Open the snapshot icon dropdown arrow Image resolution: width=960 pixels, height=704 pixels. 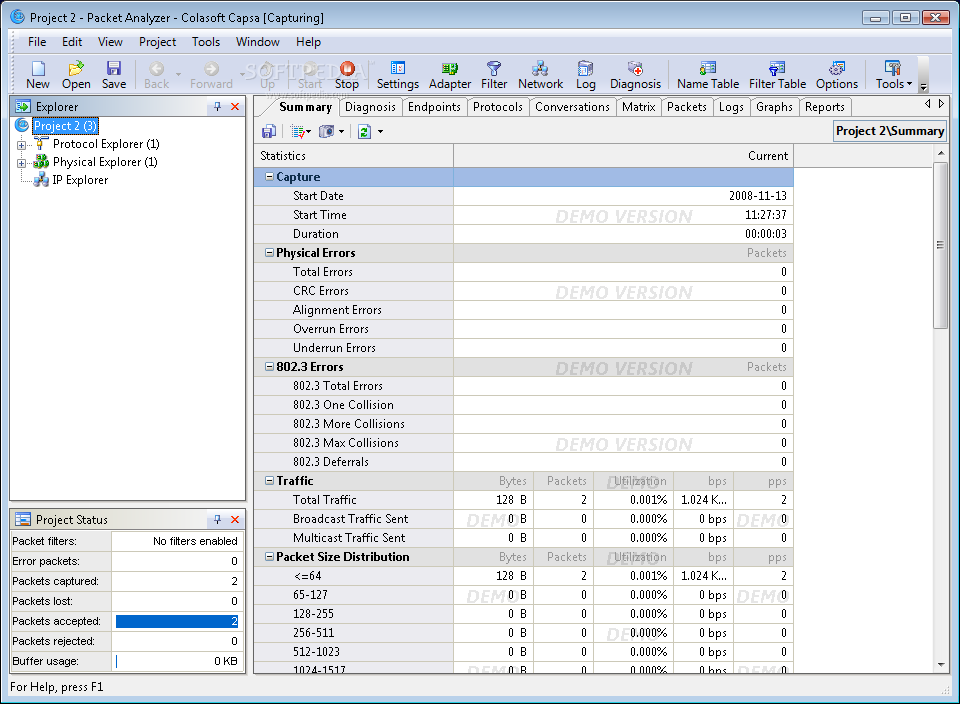pos(342,132)
